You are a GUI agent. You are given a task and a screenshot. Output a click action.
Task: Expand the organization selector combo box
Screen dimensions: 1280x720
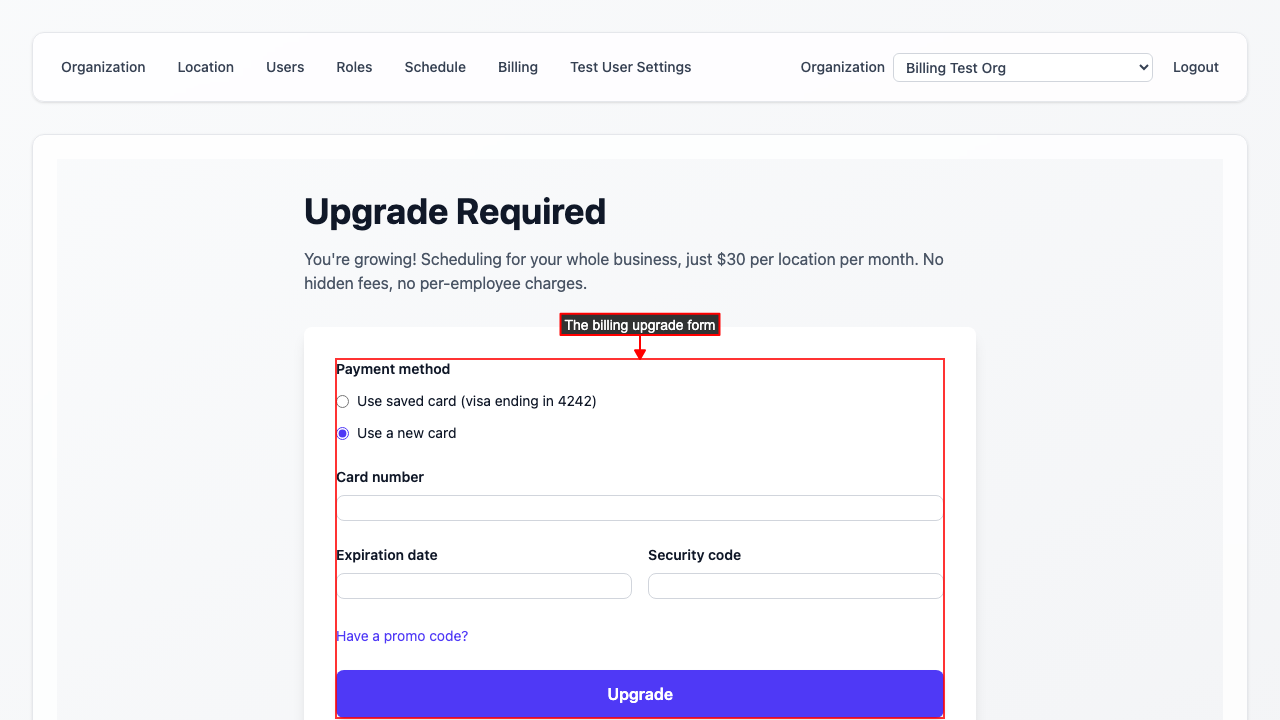1022,67
